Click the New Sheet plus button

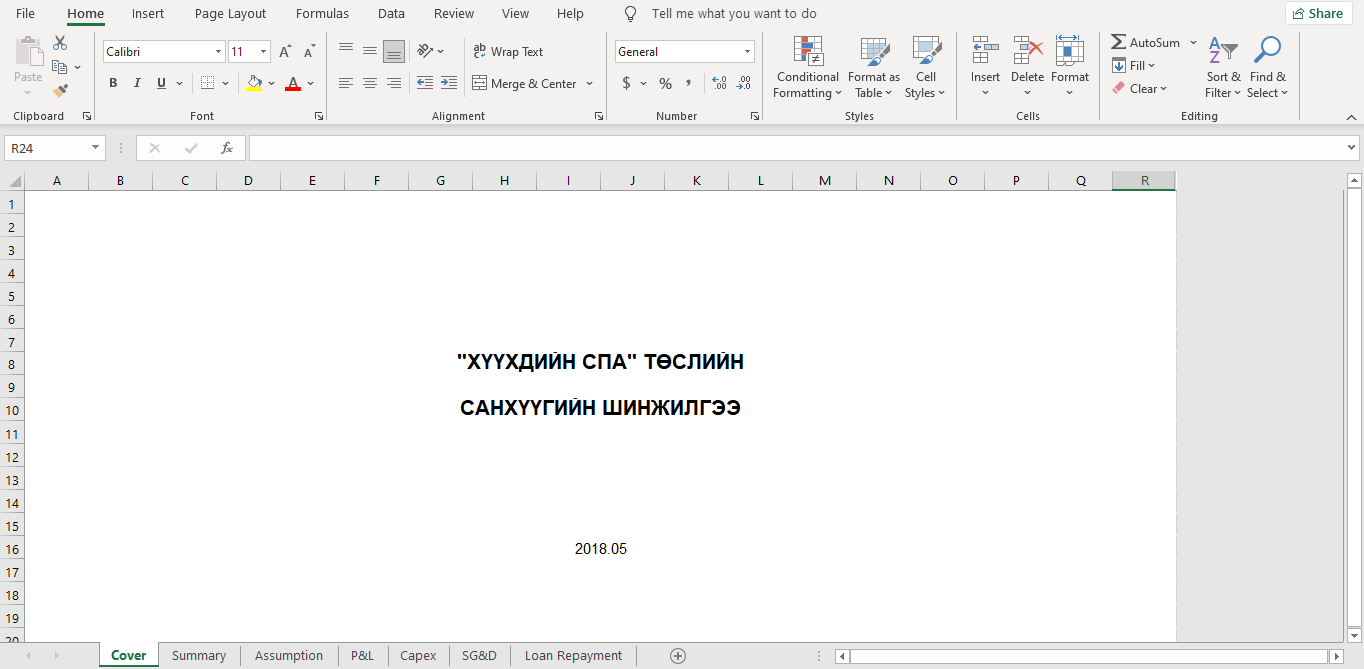point(678,655)
